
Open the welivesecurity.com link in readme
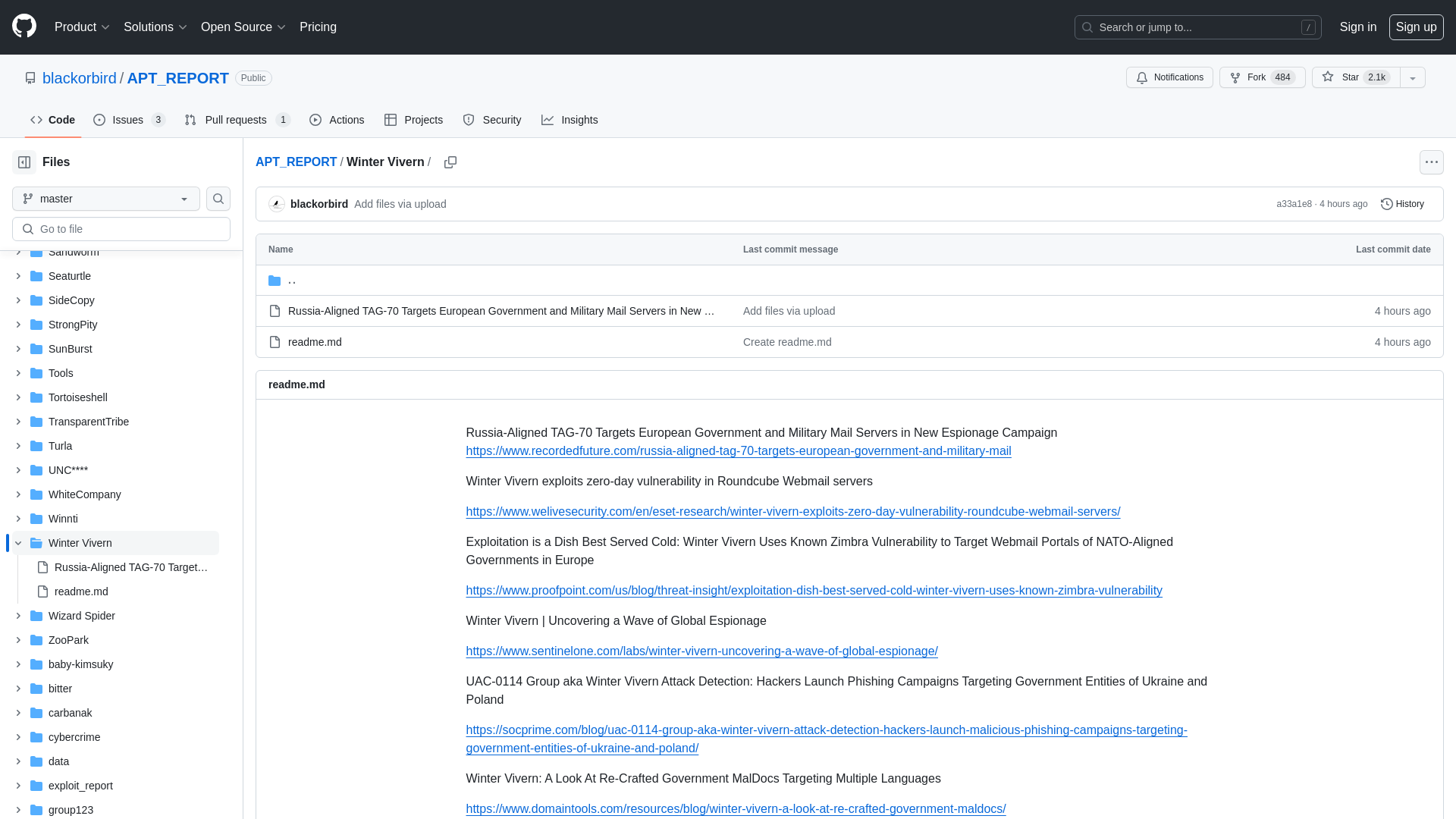click(x=793, y=512)
